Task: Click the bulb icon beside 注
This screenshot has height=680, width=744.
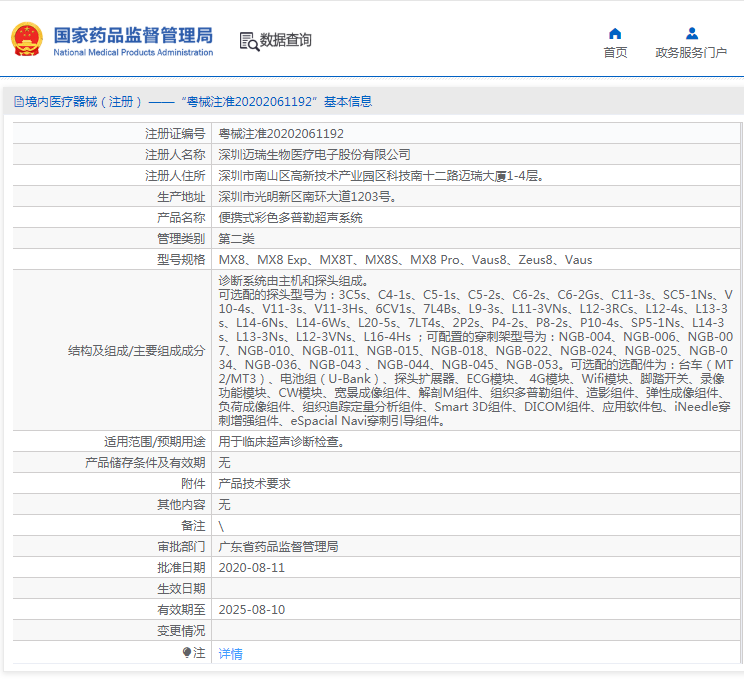Action: [x=187, y=653]
